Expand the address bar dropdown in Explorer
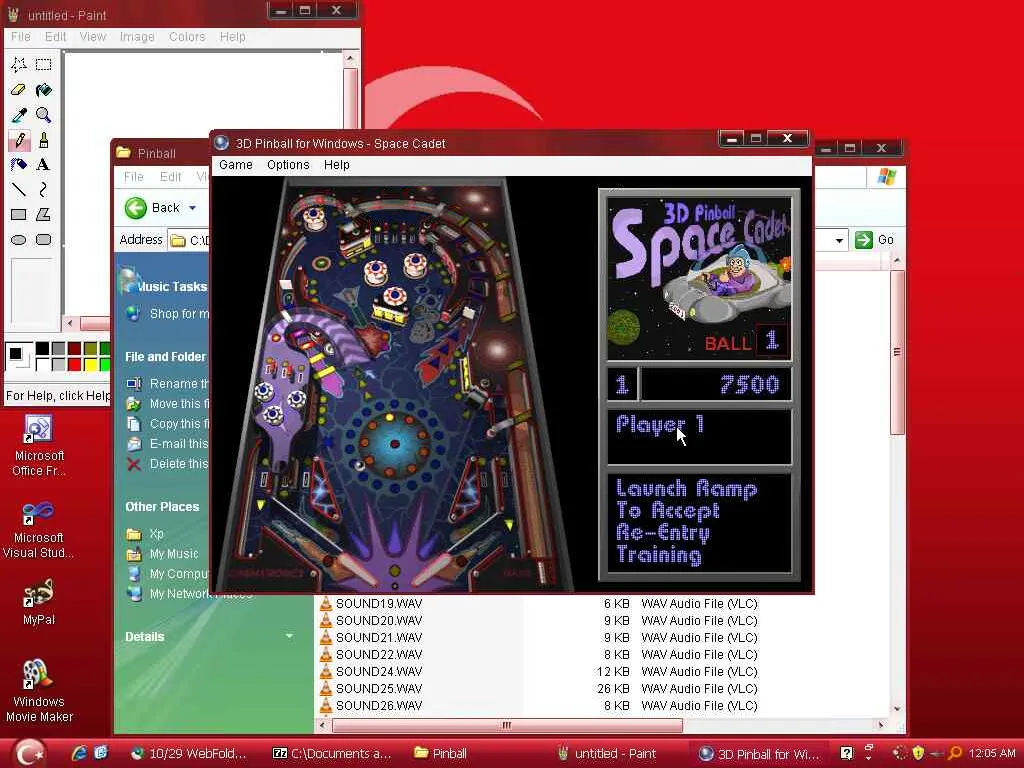Viewport: 1024px width, 768px height. click(x=839, y=240)
